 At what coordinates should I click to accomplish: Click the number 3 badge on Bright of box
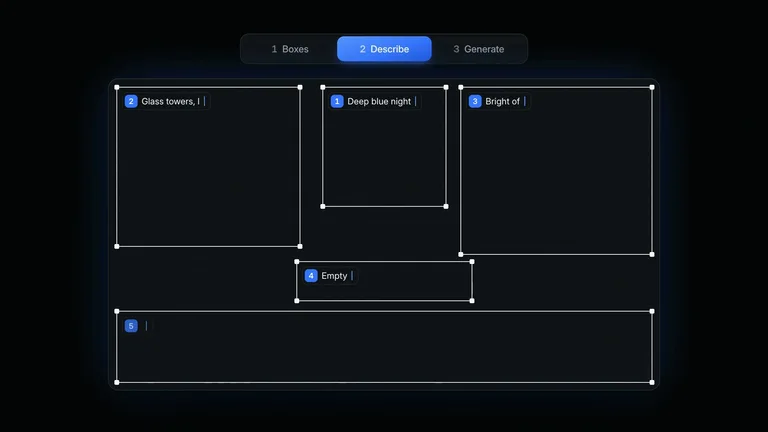(475, 101)
